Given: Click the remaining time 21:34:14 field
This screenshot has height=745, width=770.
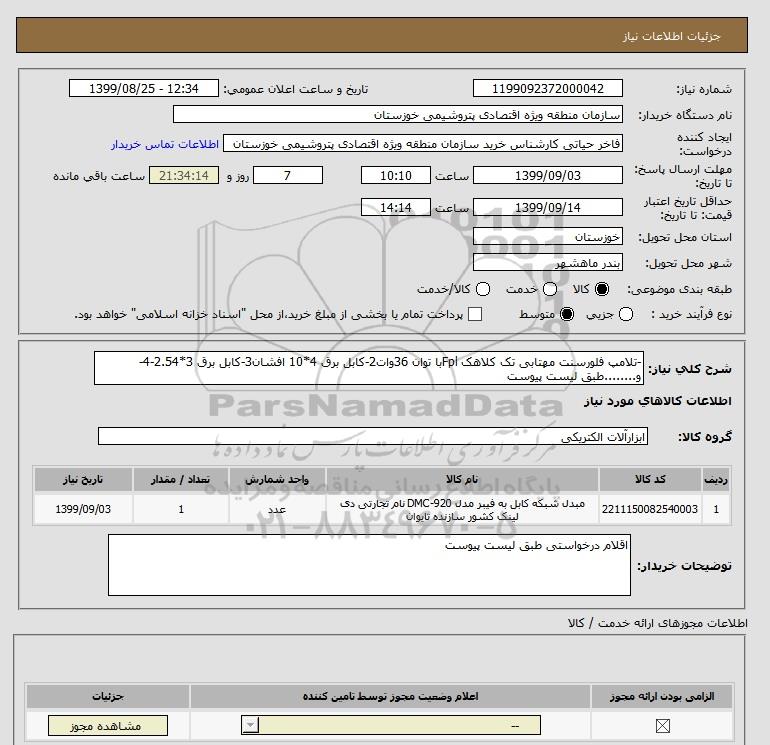Looking at the screenshot, I should pos(184,175).
